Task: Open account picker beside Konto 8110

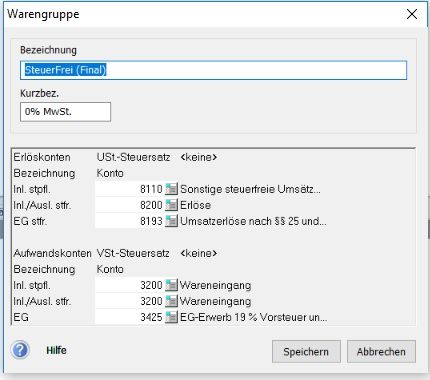Action: (171, 189)
